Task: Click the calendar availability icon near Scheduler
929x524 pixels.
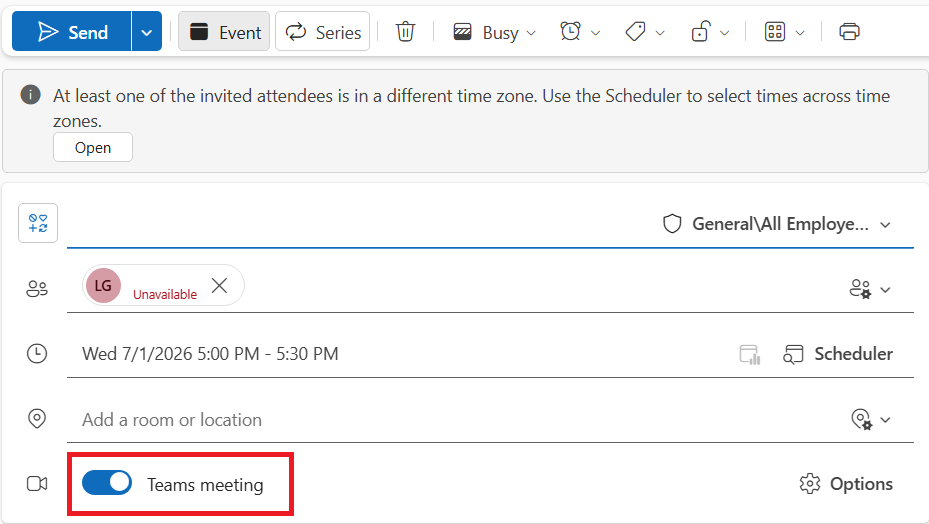Action: pos(749,354)
